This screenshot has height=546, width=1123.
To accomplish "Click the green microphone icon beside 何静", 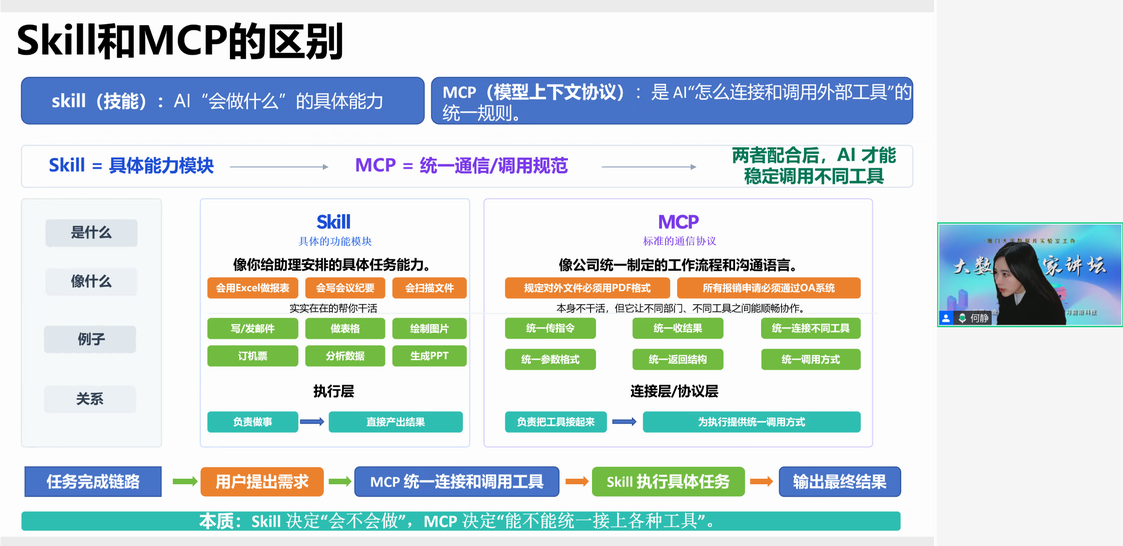I will 962,318.
